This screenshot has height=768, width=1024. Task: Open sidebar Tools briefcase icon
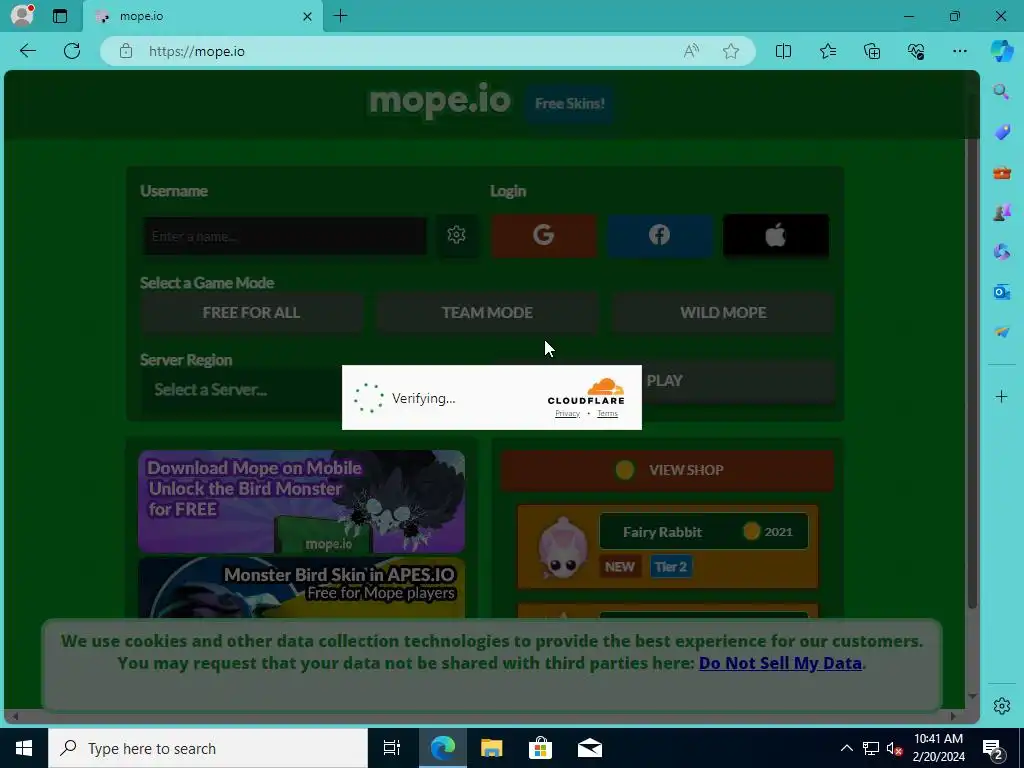pos(1001,172)
